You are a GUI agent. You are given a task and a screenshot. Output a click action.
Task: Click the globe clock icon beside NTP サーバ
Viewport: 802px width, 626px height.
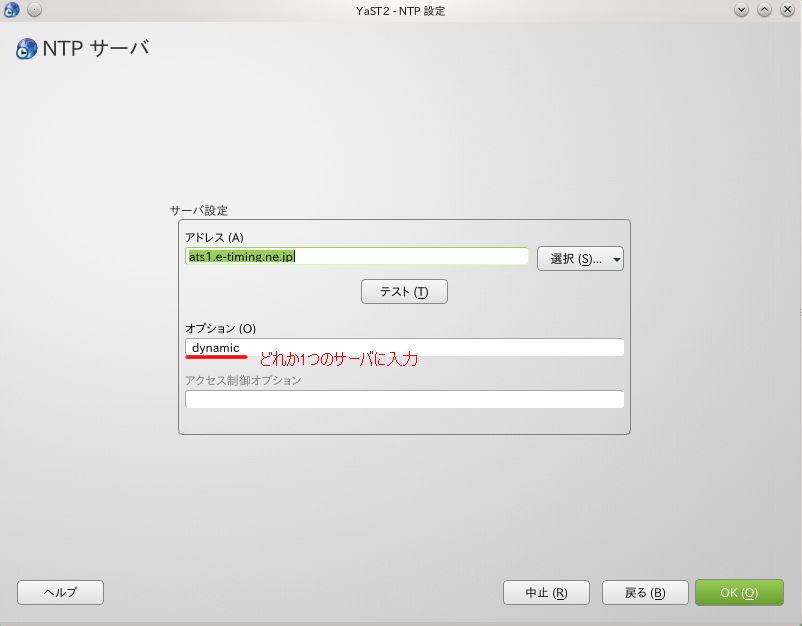click(26, 48)
